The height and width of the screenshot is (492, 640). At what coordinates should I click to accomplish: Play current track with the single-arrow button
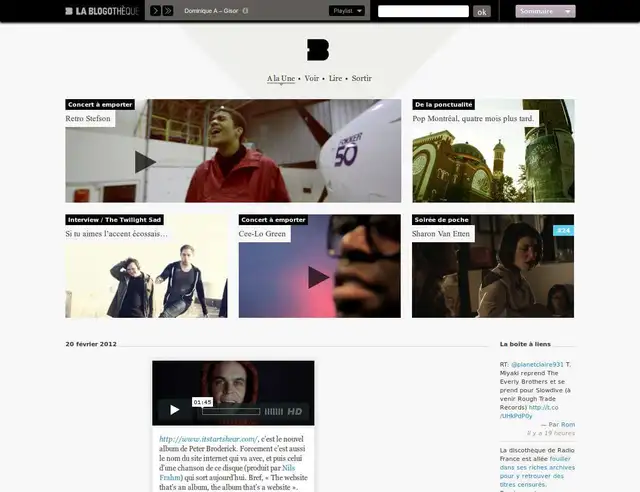coord(155,11)
